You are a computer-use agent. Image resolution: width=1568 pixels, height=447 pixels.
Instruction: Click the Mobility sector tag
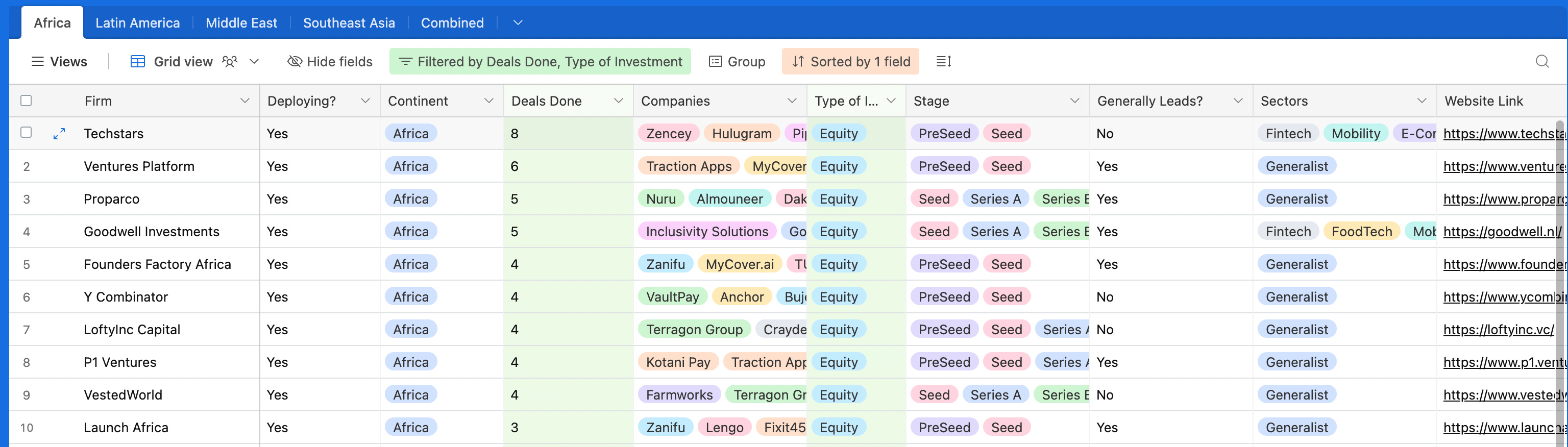(1356, 134)
